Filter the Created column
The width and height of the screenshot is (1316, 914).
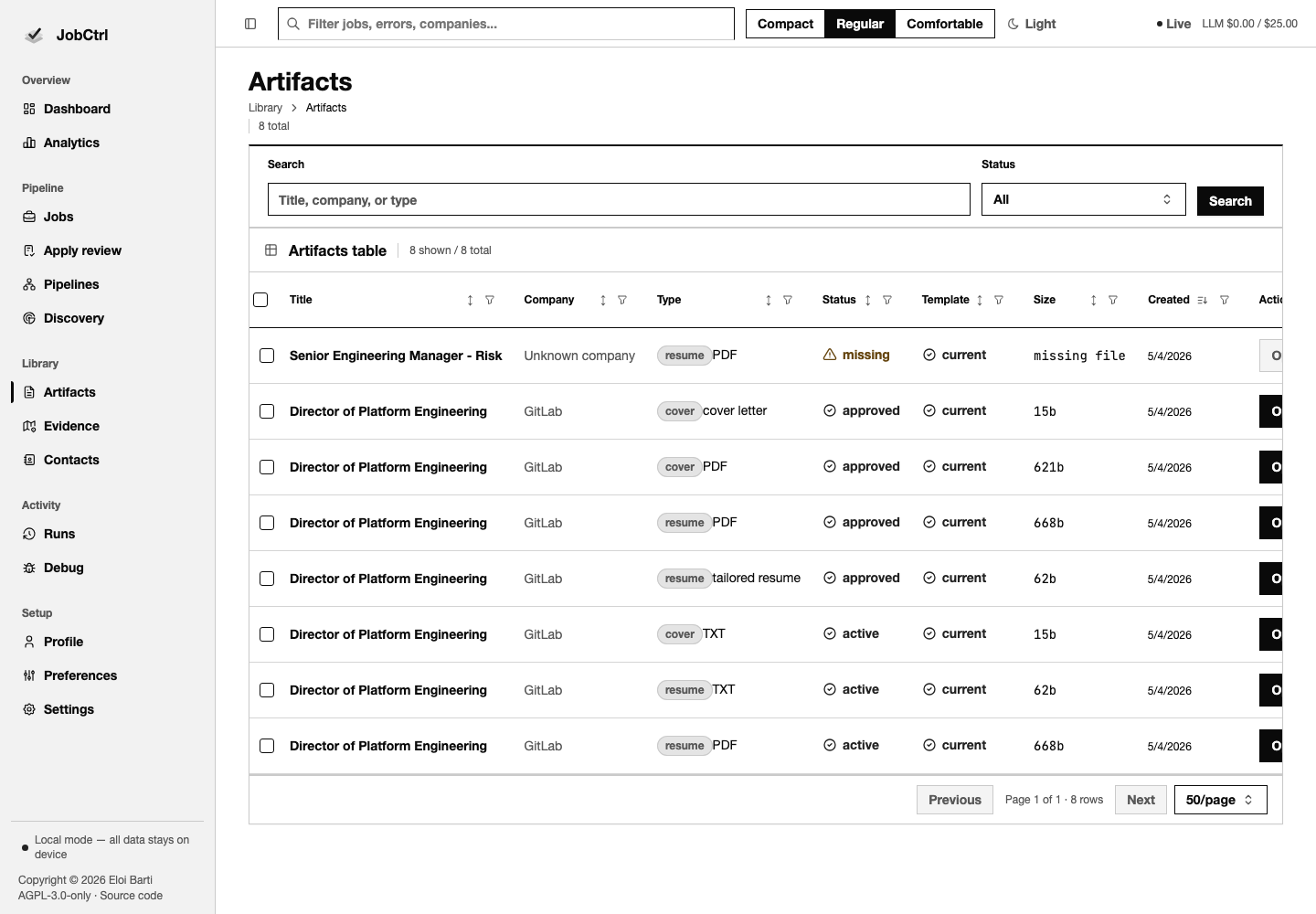pyautogui.click(x=1225, y=300)
